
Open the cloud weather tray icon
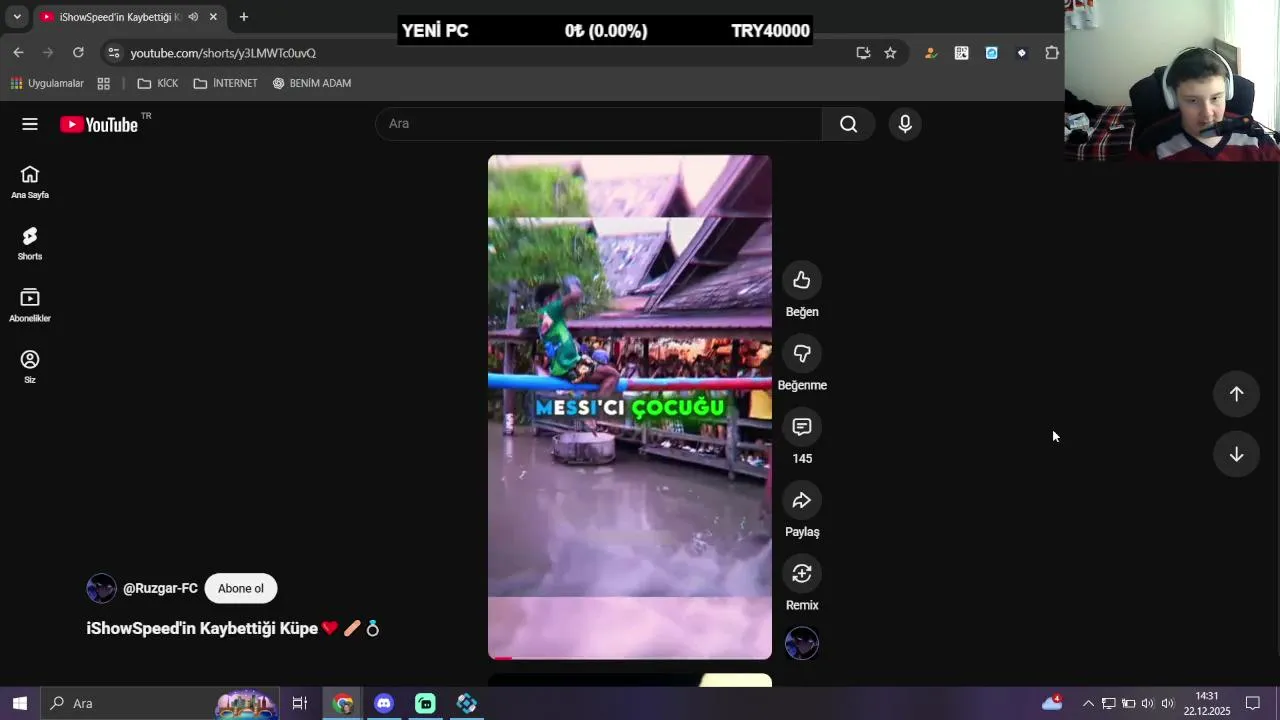(1052, 703)
